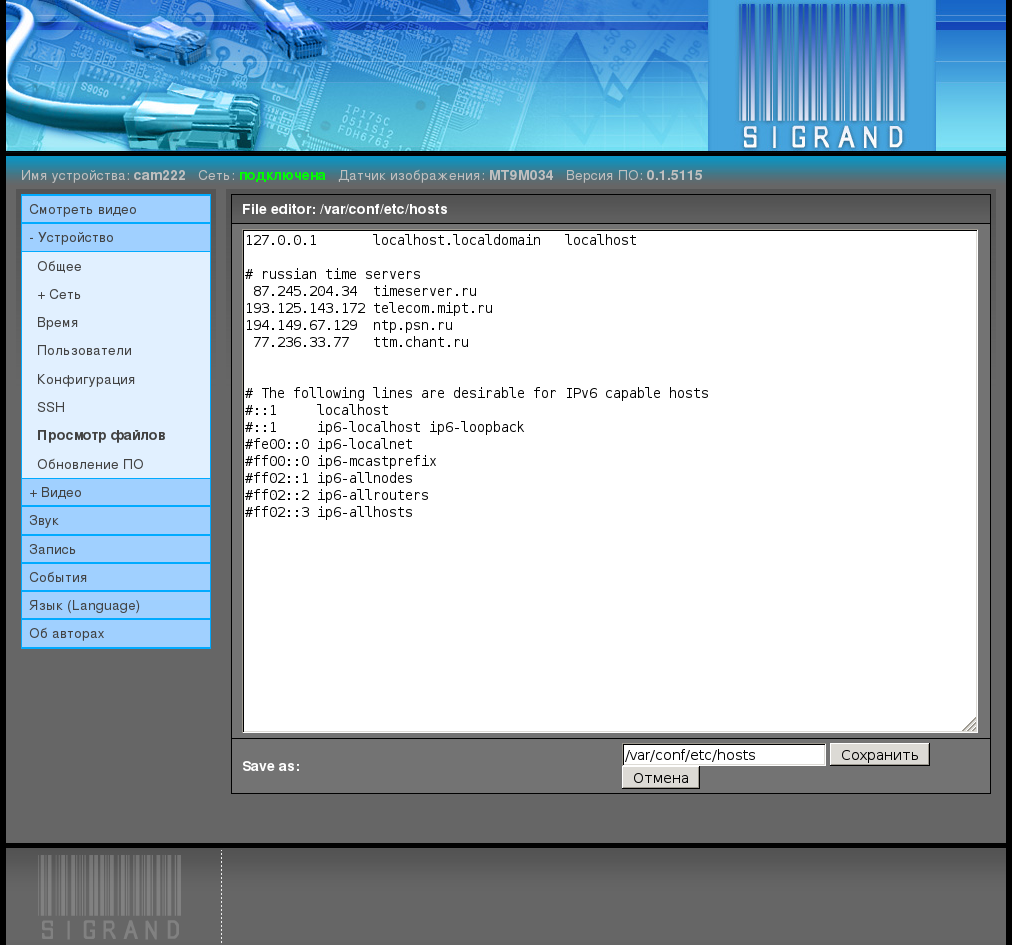Click the Отмена button
The width and height of the screenshot is (1012, 945).
tap(660, 778)
